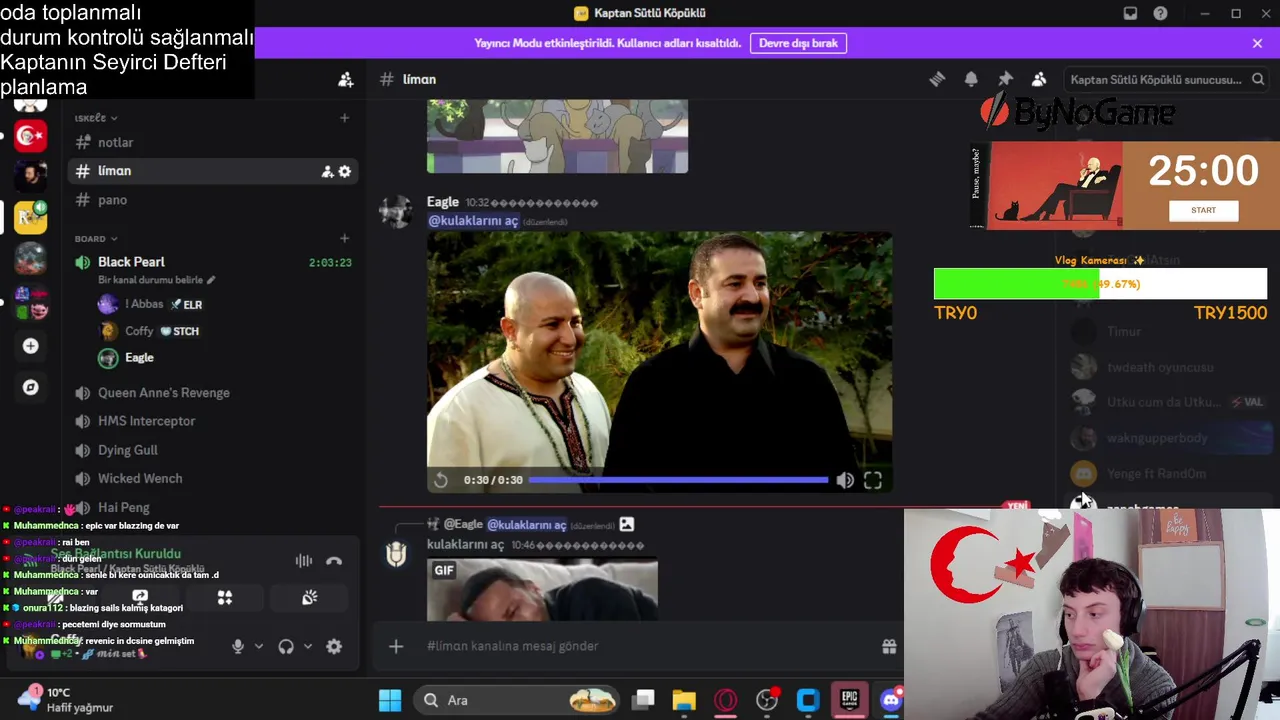Open liman channel settings gear
Viewport: 1280px width, 720px height.
(x=345, y=172)
